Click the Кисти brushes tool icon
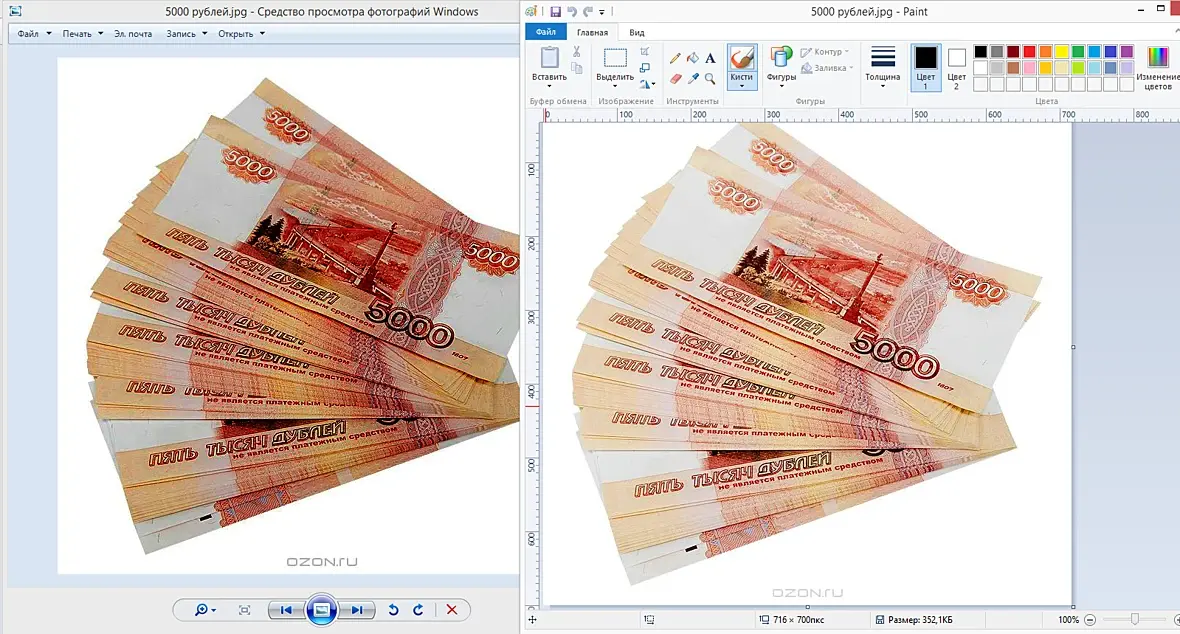Screen dimensions: 1180x634 click(741, 59)
